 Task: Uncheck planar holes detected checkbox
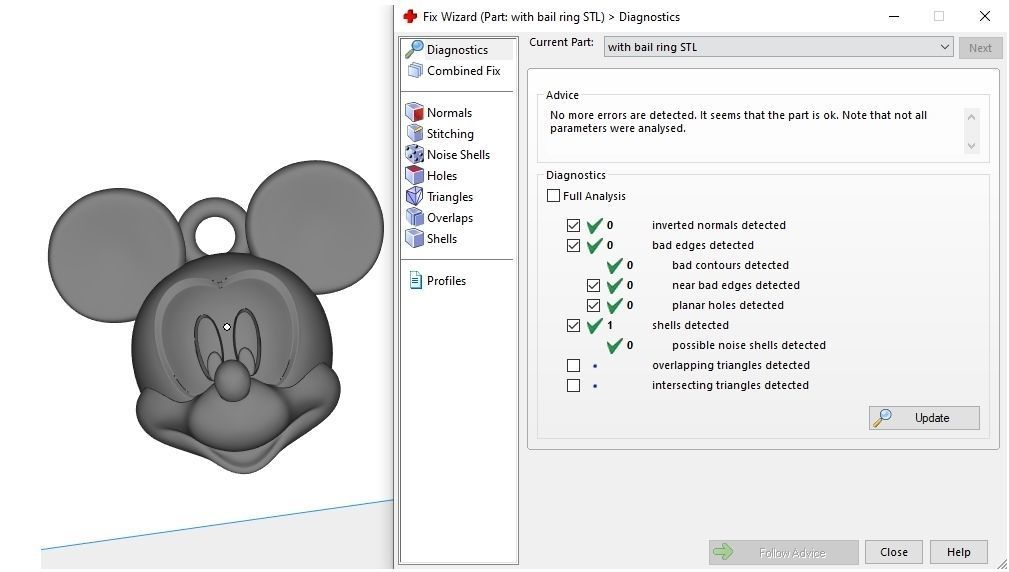coord(593,305)
